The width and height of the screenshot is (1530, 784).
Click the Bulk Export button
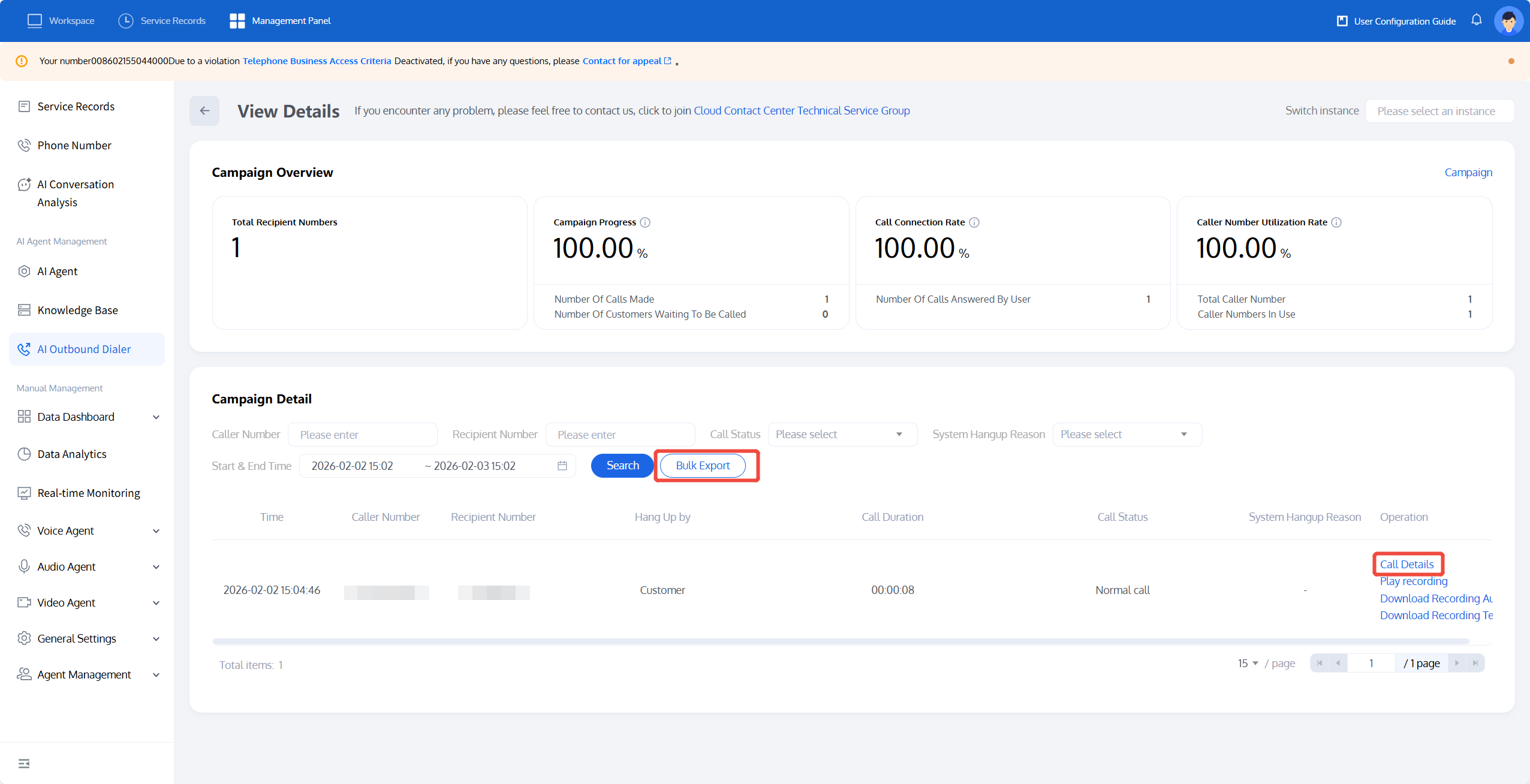point(703,466)
